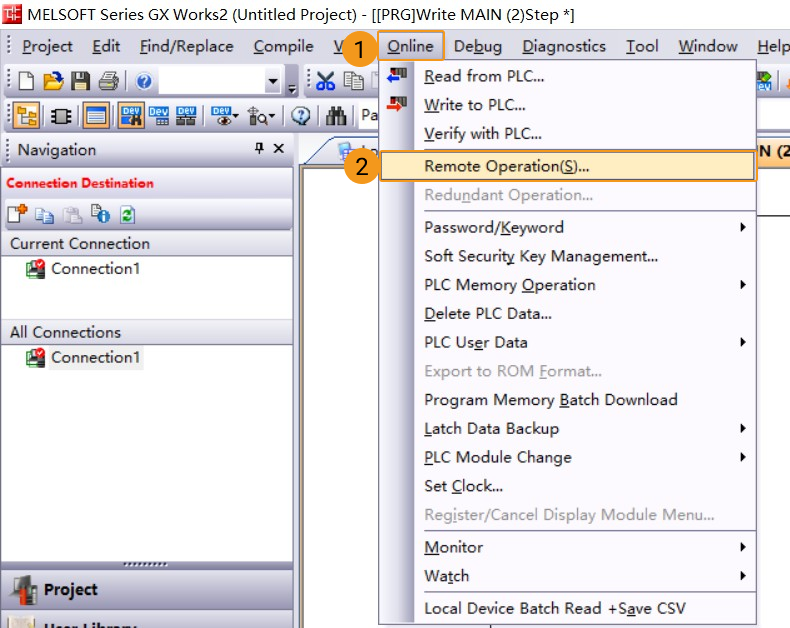Screen dimensions: 790x628
Task: Click the Print icon in toolbar
Action: click(107, 81)
